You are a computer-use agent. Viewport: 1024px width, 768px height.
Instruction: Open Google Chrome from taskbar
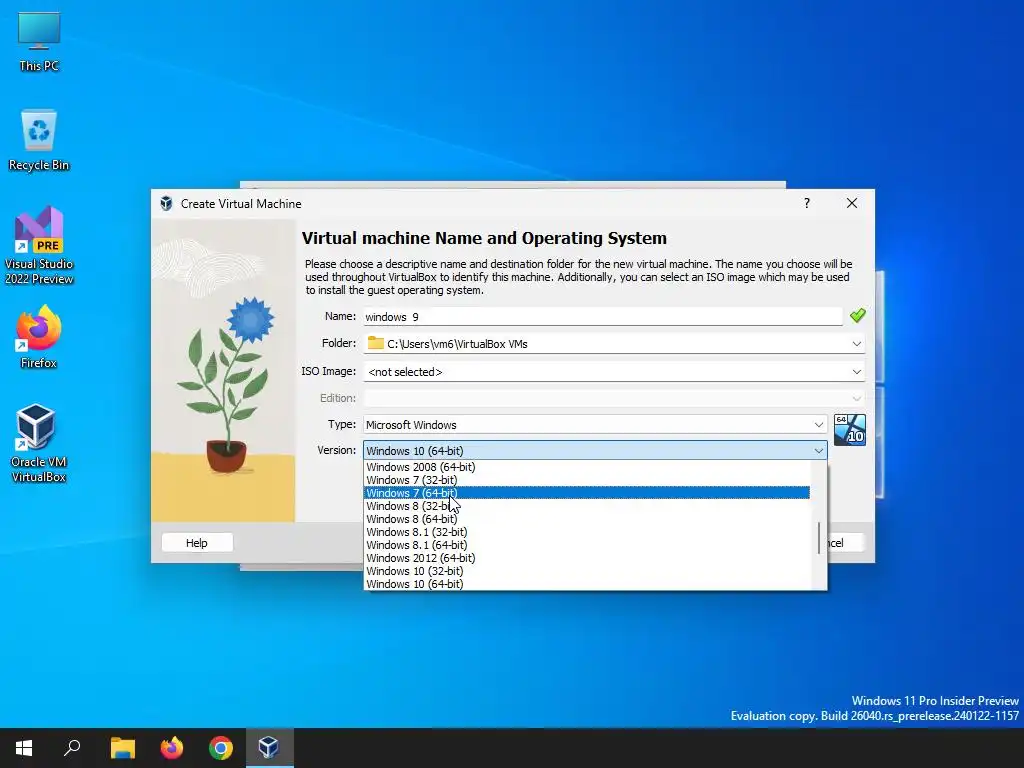[x=221, y=748]
